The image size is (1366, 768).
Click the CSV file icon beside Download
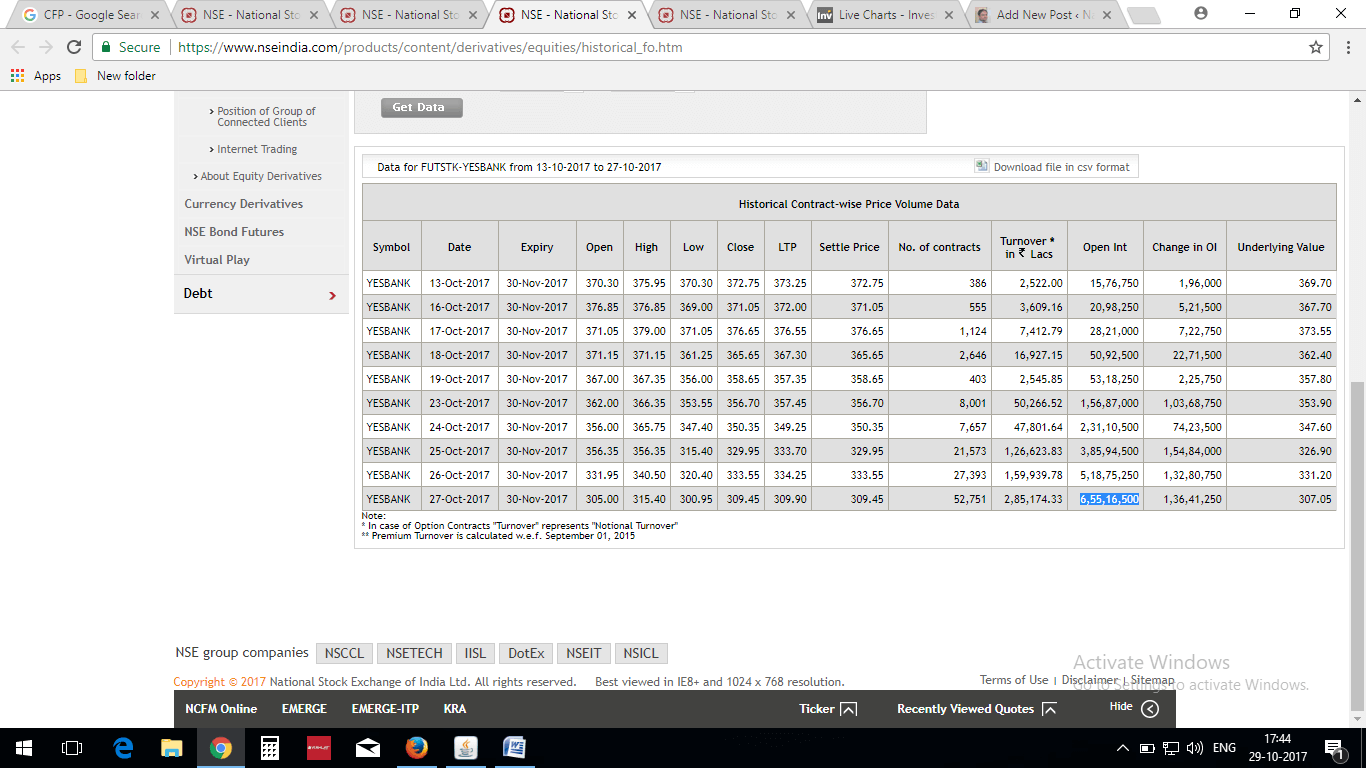click(982, 166)
